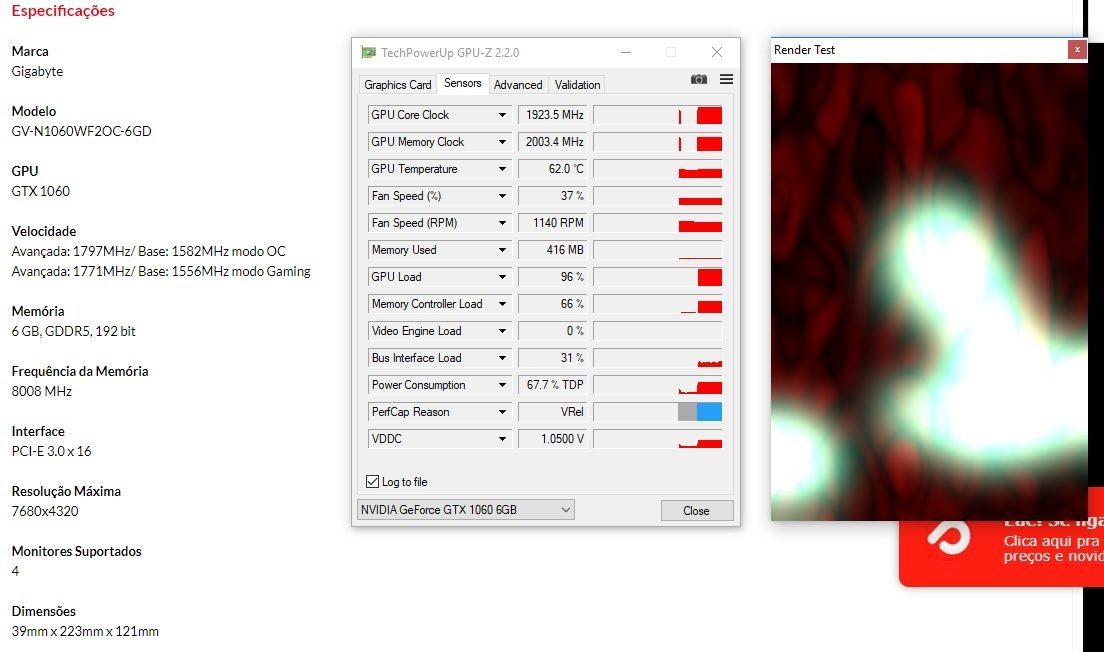Click the red chat bubble logo icon
Image resolution: width=1104 pixels, height=652 pixels.
tap(949, 539)
